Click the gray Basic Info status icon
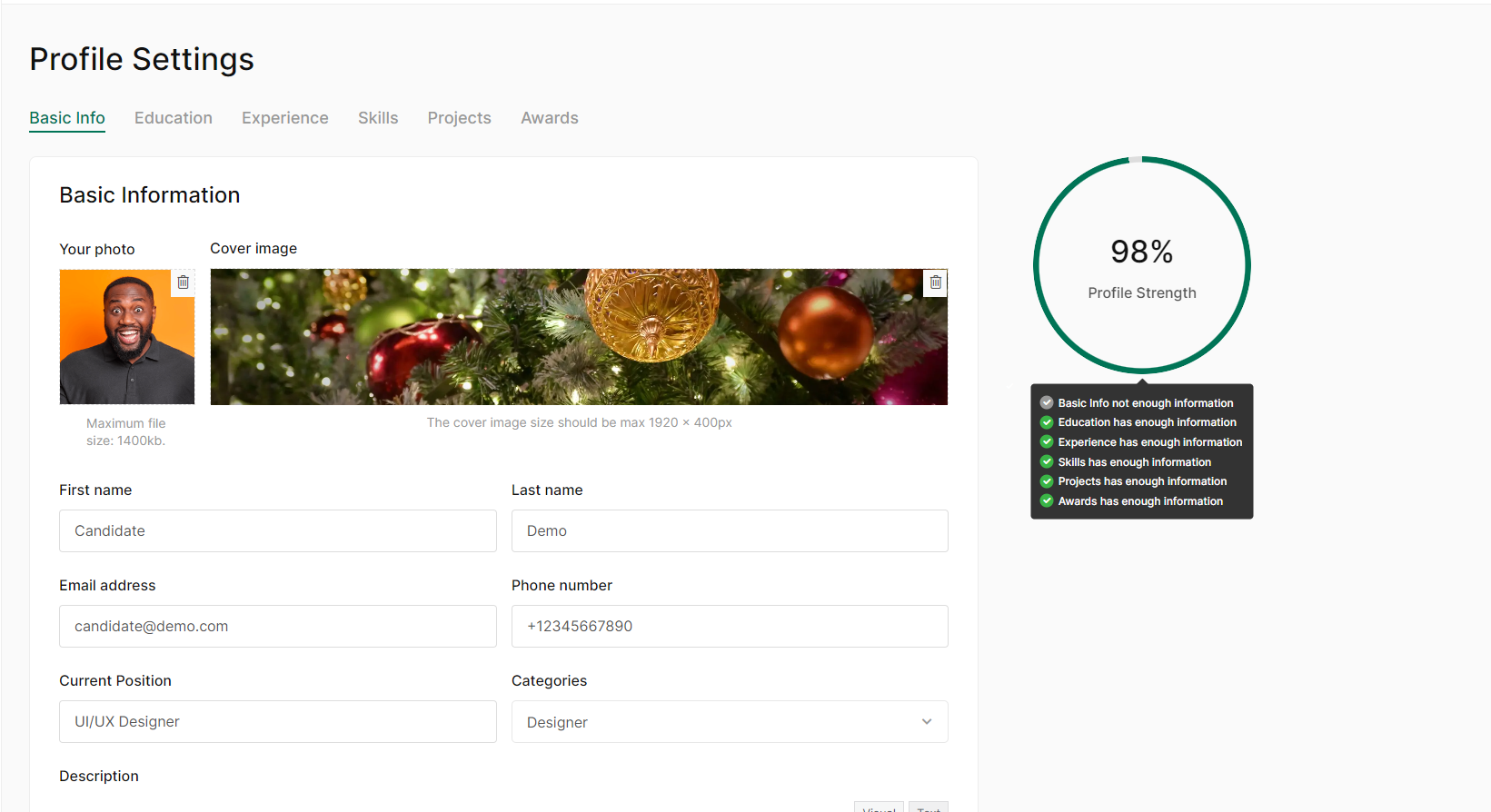The image size is (1491, 812). [x=1047, y=402]
